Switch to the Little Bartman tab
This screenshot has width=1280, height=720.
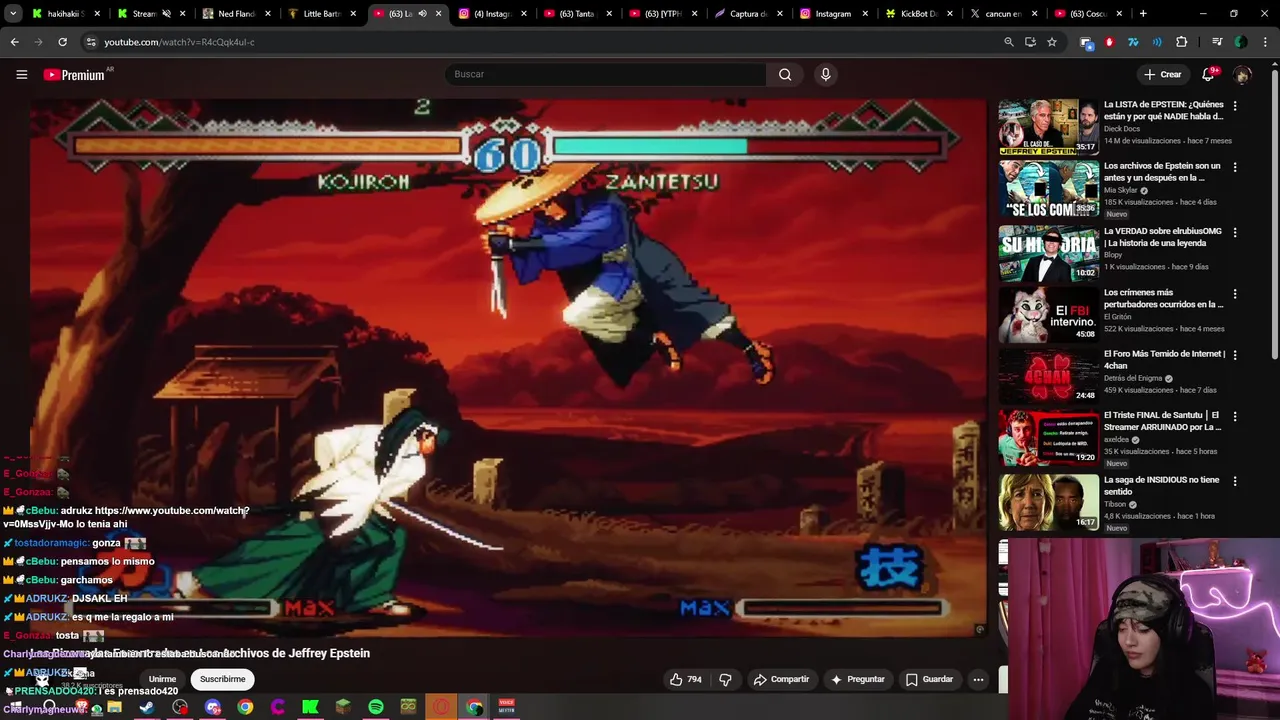322,14
